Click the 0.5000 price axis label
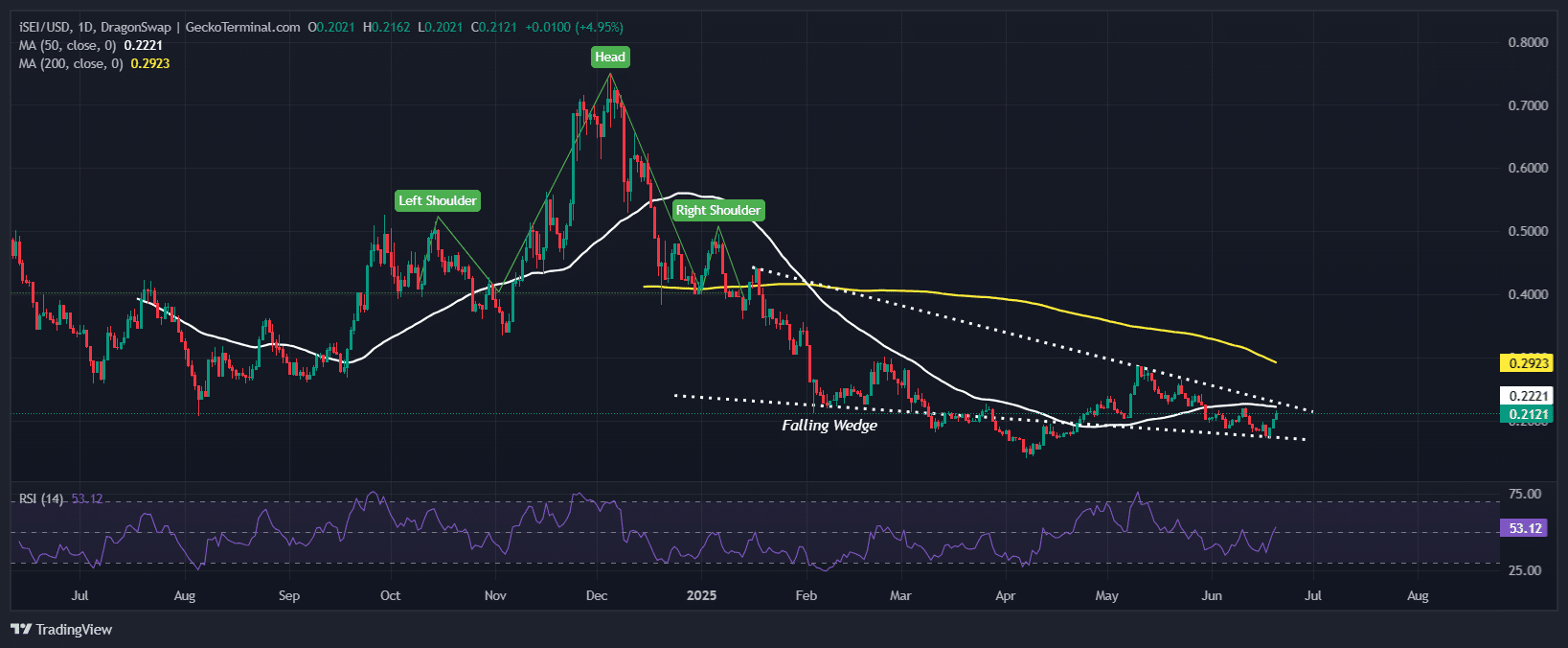 [1528, 231]
